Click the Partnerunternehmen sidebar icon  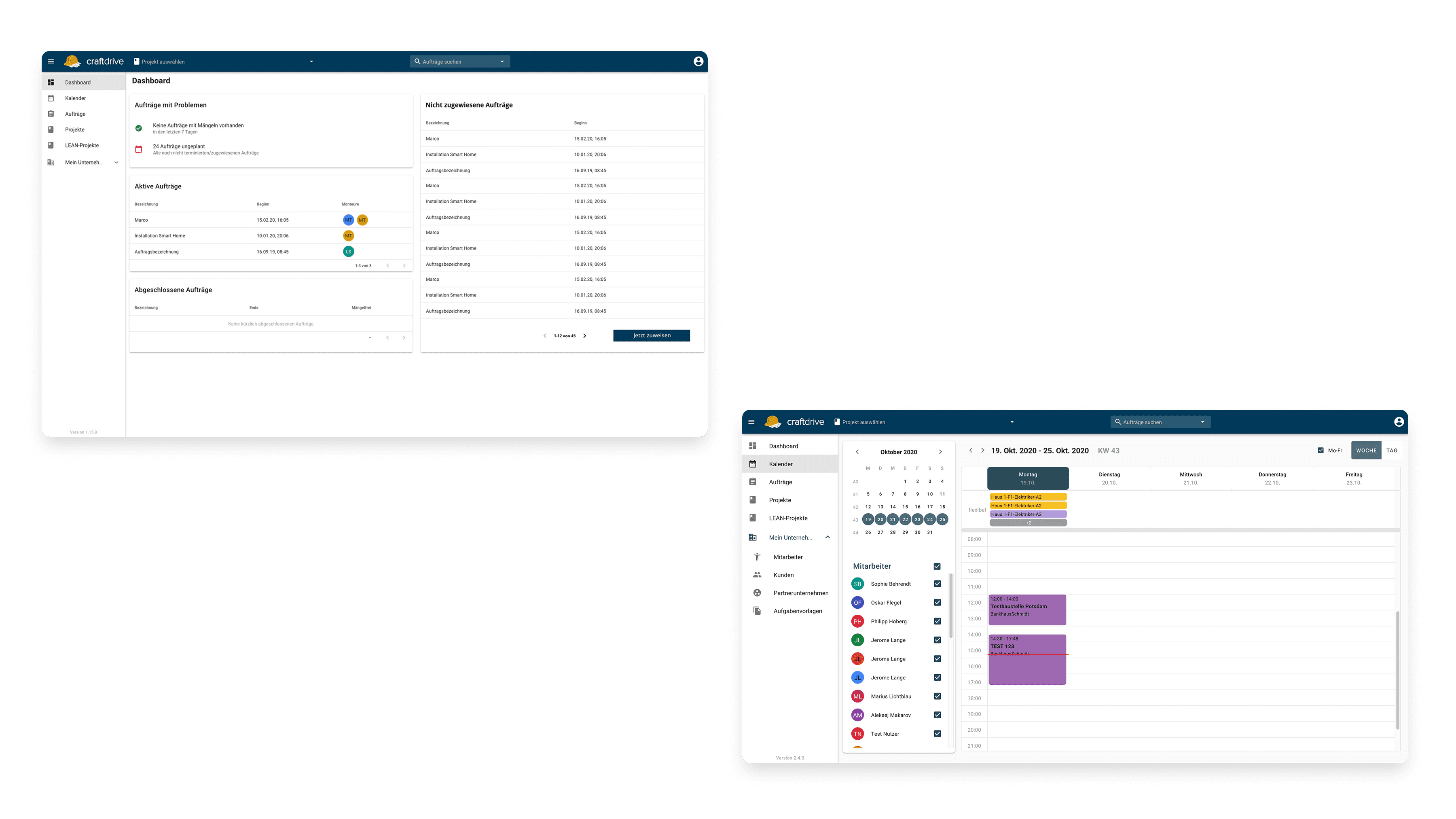coord(757,593)
